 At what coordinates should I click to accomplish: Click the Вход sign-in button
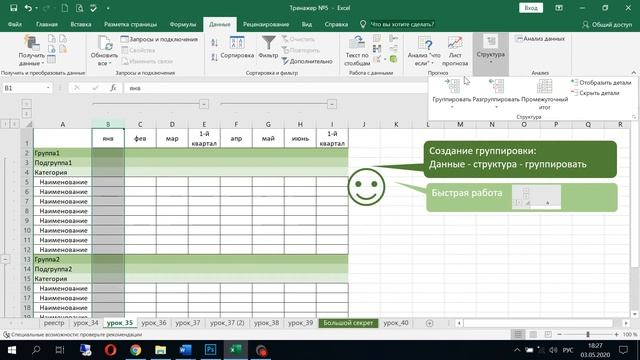pyautogui.click(x=531, y=8)
